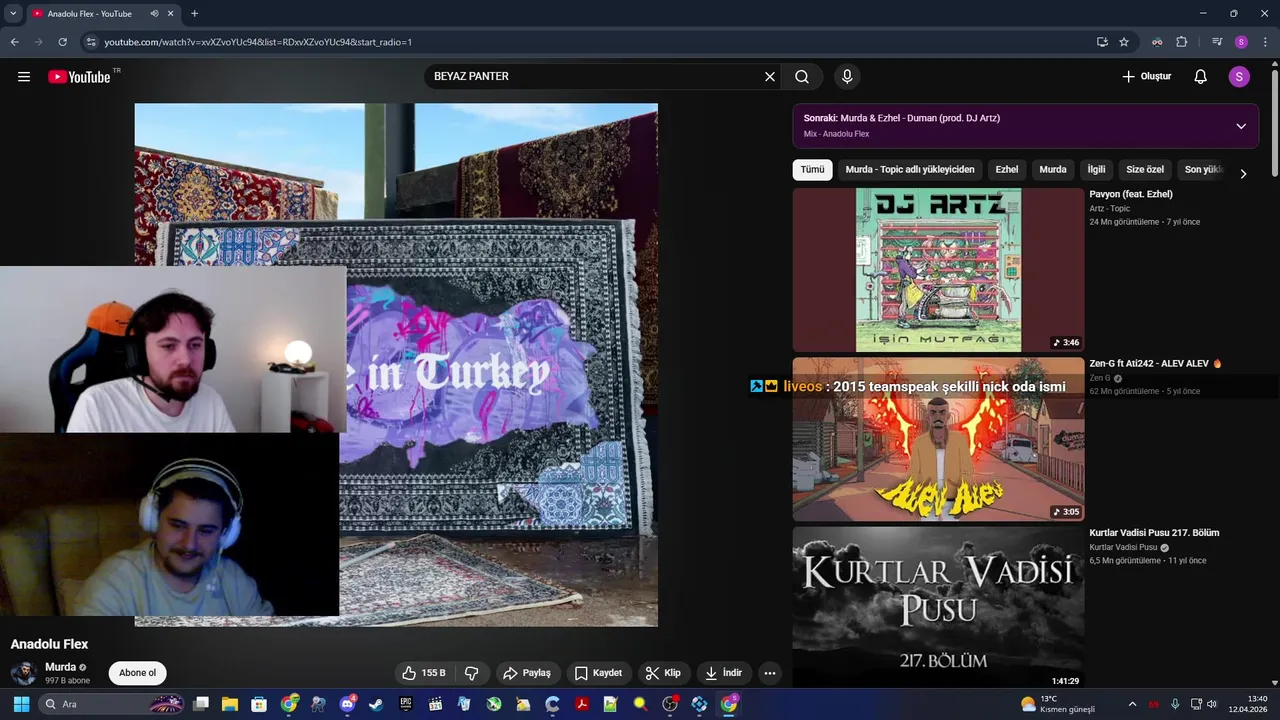The image size is (1280, 720).
Task: Go to the YouTube home logo
Action: tap(79, 77)
